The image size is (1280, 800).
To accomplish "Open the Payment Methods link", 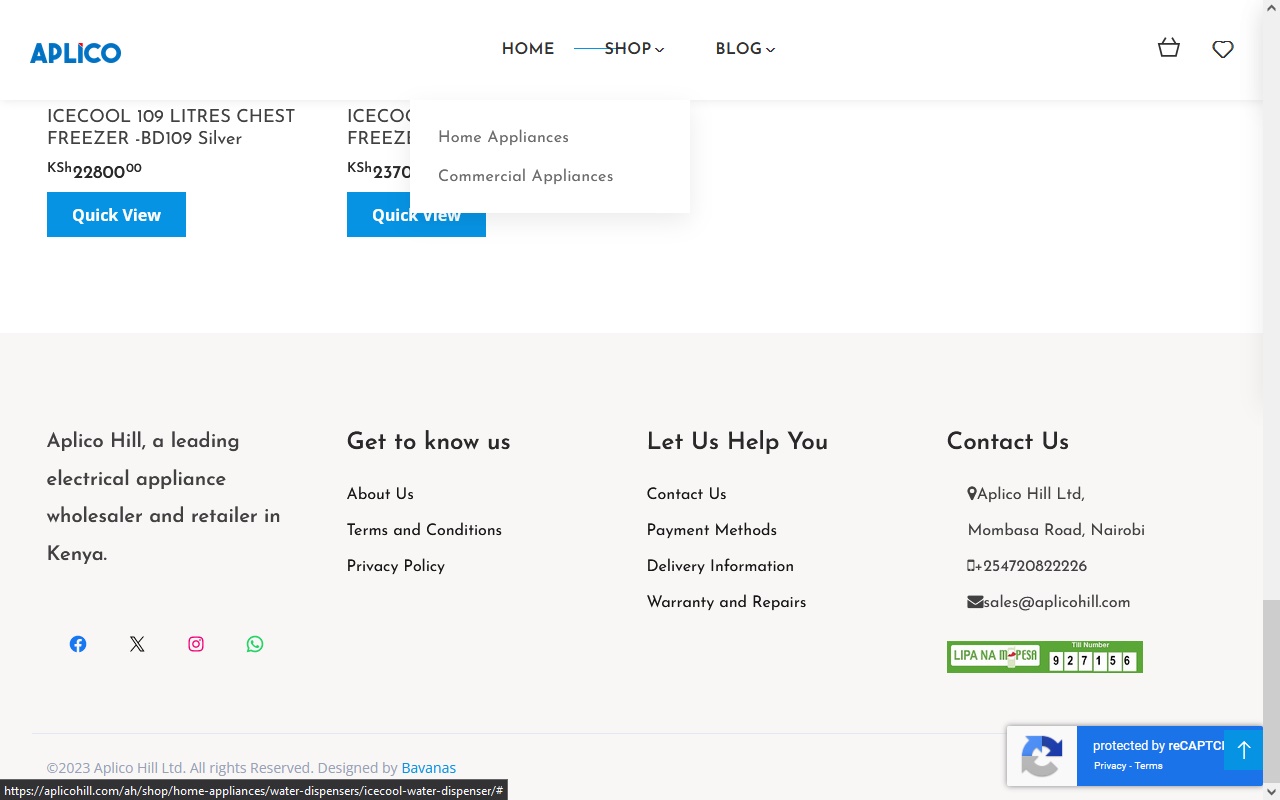I will click(712, 530).
